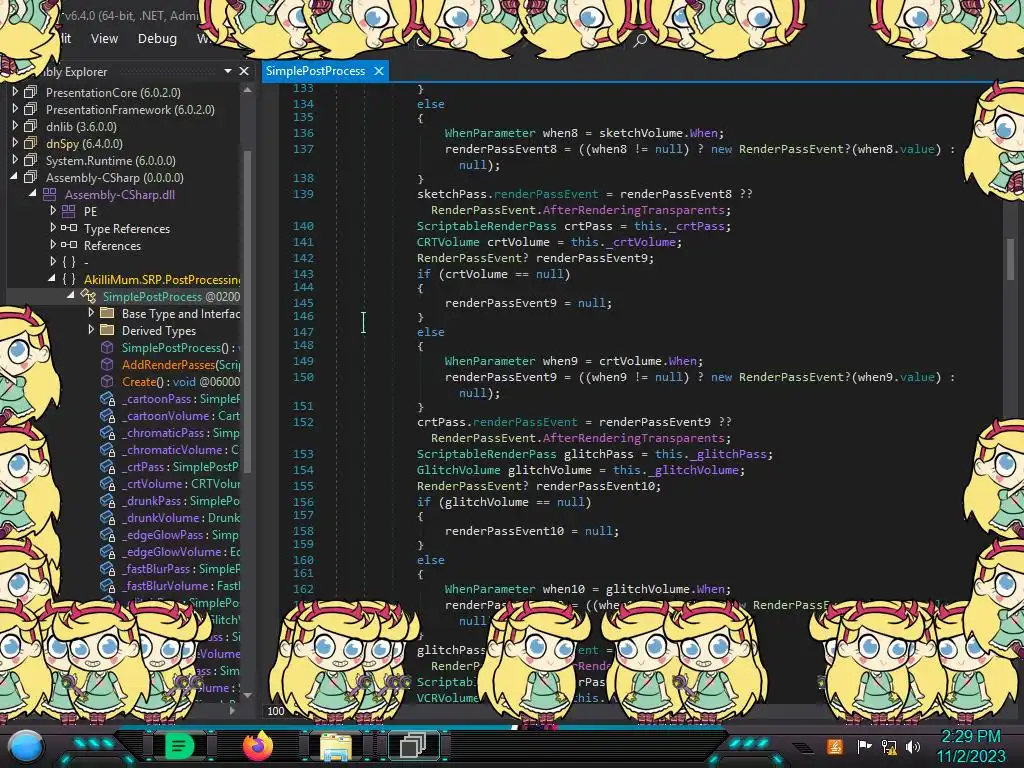The height and width of the screenshot is (768, 1024).
Task: Click the volume speaker tray icon
Action: pos(913,746)
